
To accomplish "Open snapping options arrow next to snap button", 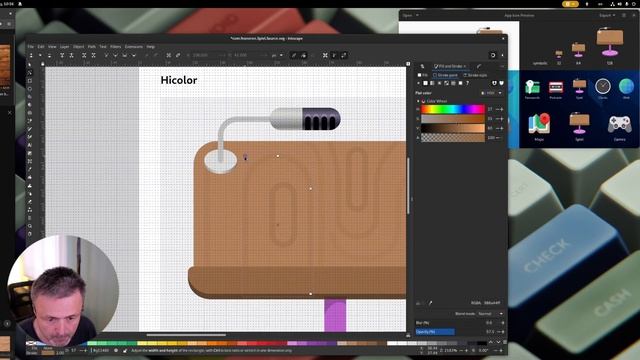I will [502, 55].
